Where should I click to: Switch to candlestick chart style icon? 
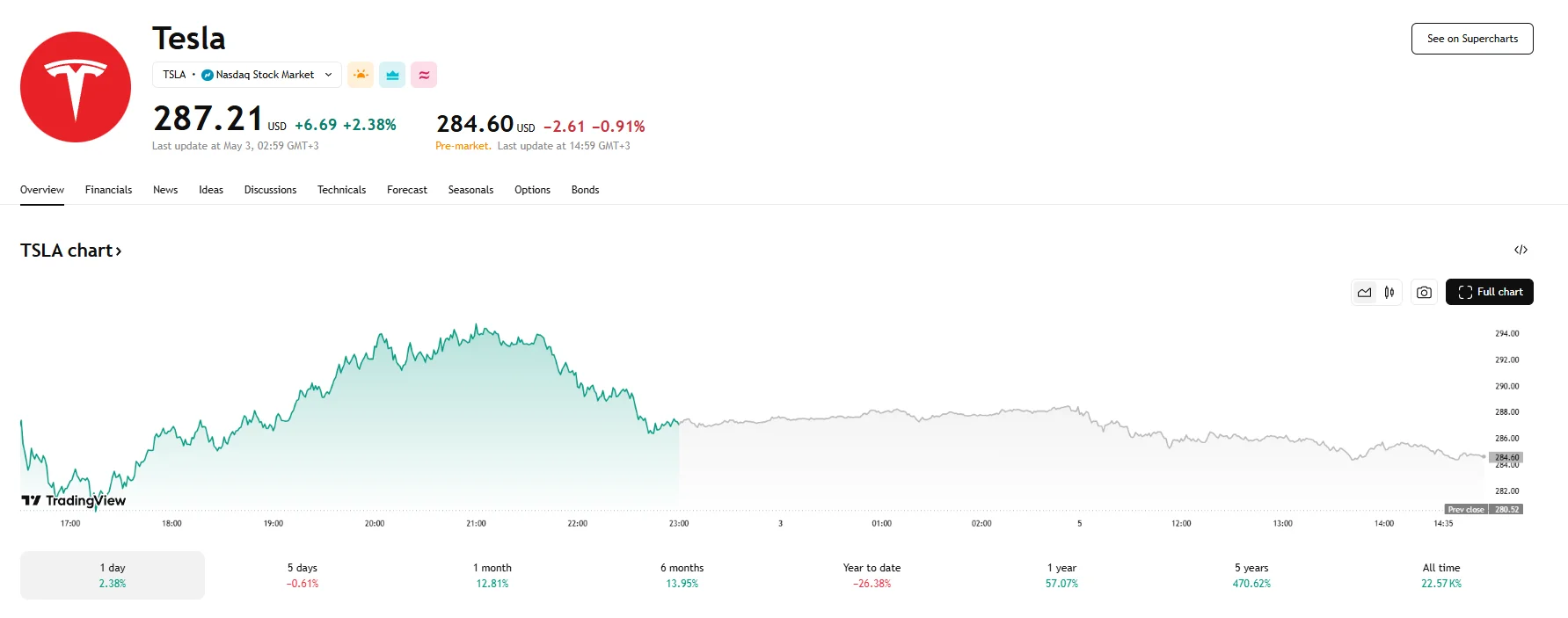coord(1389,292)
